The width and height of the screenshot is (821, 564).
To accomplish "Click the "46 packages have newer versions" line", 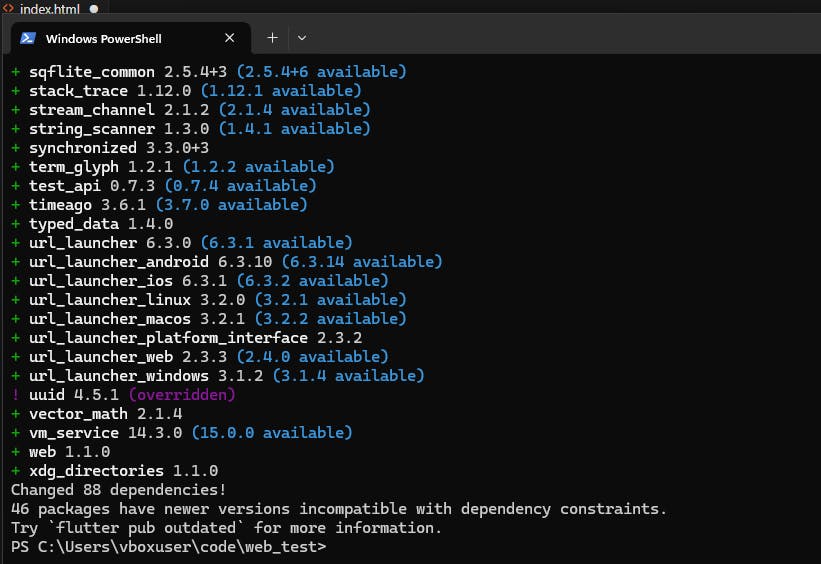I will (338, 509).
